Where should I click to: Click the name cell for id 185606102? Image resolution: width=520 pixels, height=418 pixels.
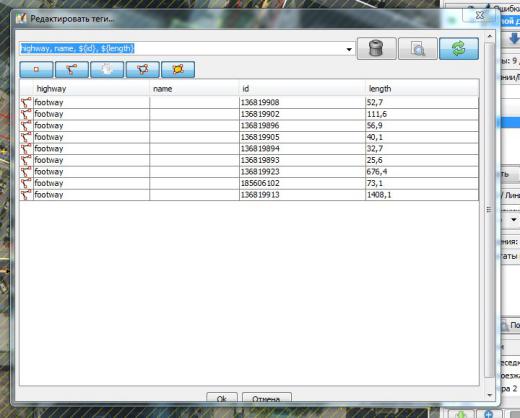pos(194,183)
